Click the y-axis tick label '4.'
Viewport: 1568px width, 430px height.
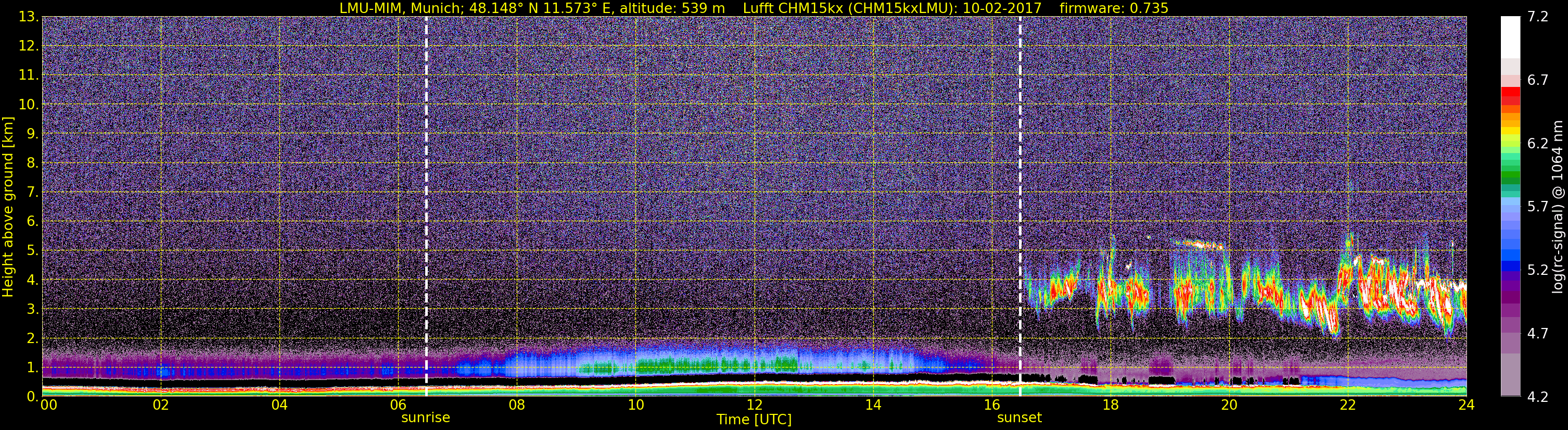coord(32,280)
